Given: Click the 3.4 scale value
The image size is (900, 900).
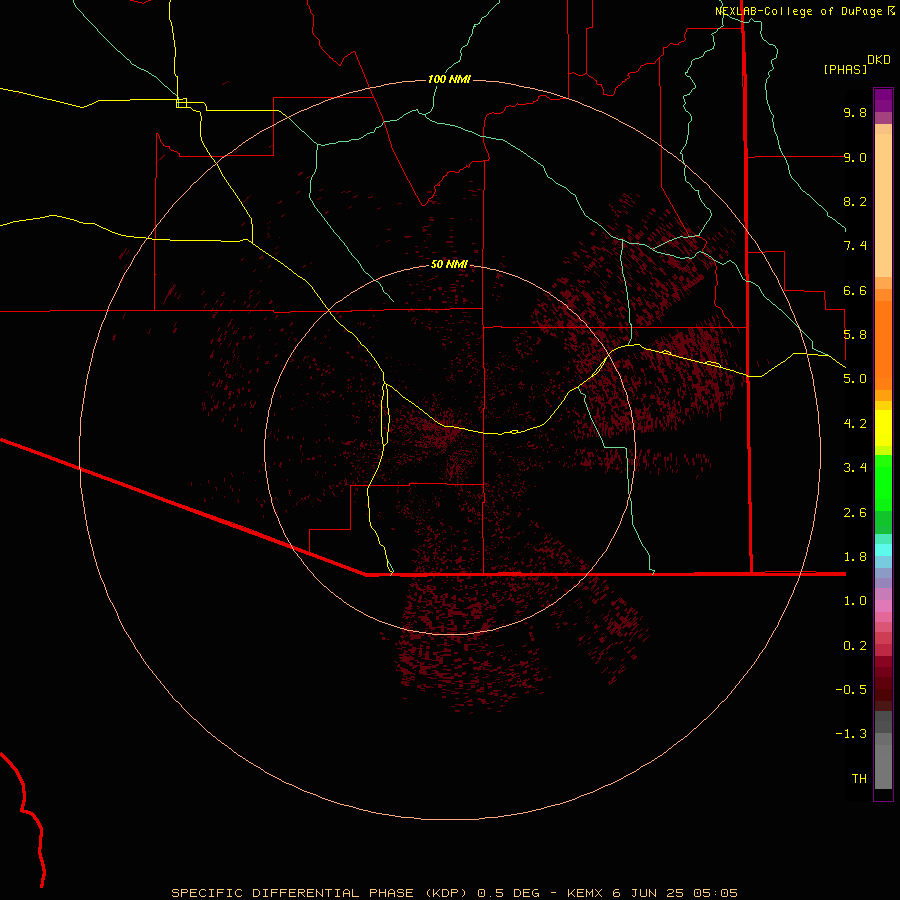Looking at the screenshot, I should 855,468.
